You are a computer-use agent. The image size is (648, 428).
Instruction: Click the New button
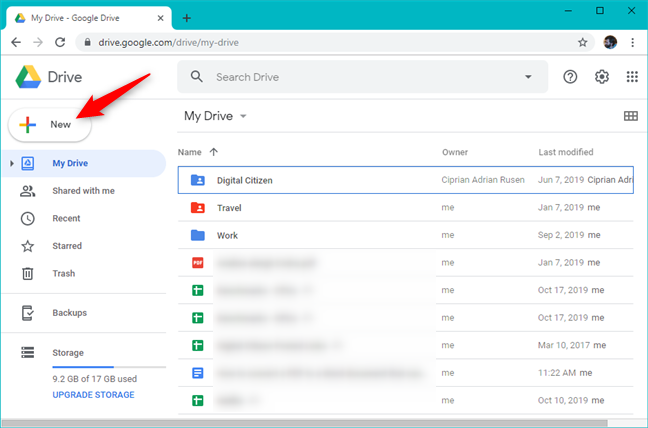(50, 124)
